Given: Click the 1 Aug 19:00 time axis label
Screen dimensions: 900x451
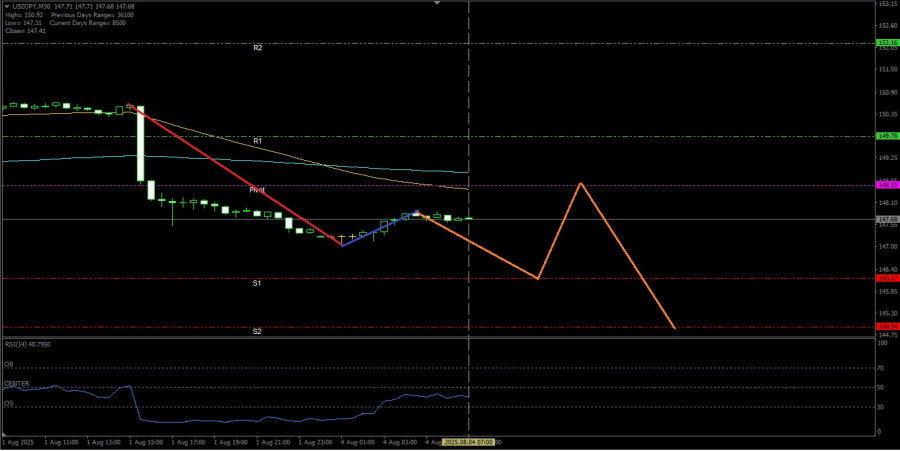Looking at the screenshot, I should pos(231,442).
